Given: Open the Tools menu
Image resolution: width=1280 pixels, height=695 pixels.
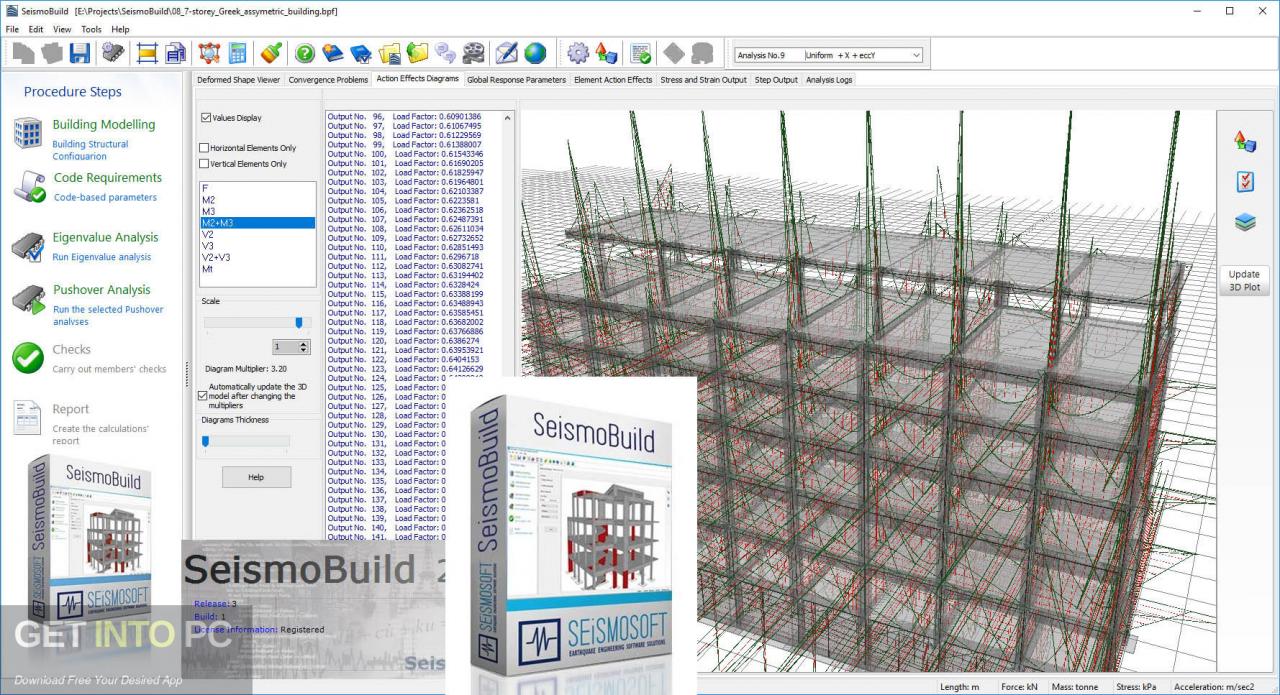Looking at the screenshot, I should point(91,29).
